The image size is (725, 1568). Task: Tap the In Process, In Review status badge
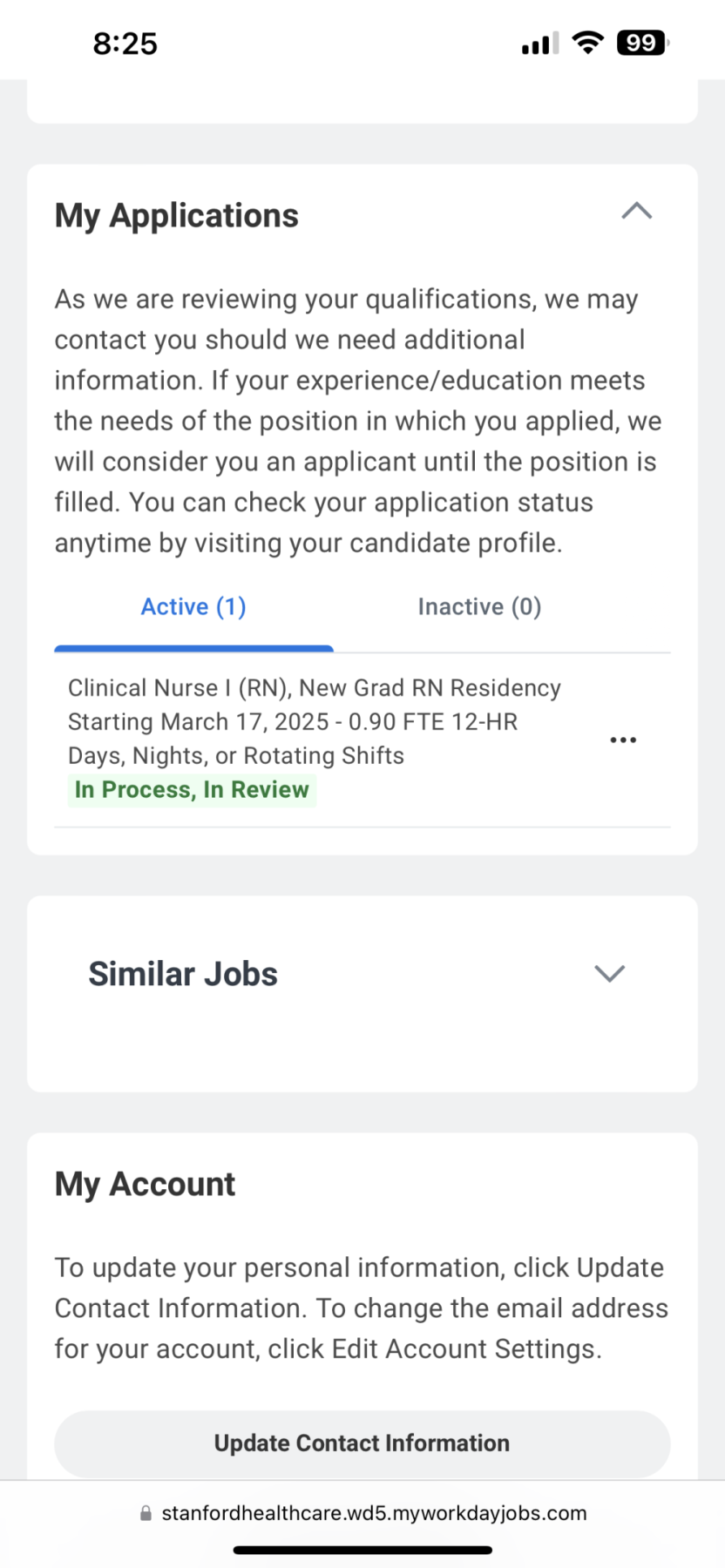pyautogui.click(x=192, y=790)
